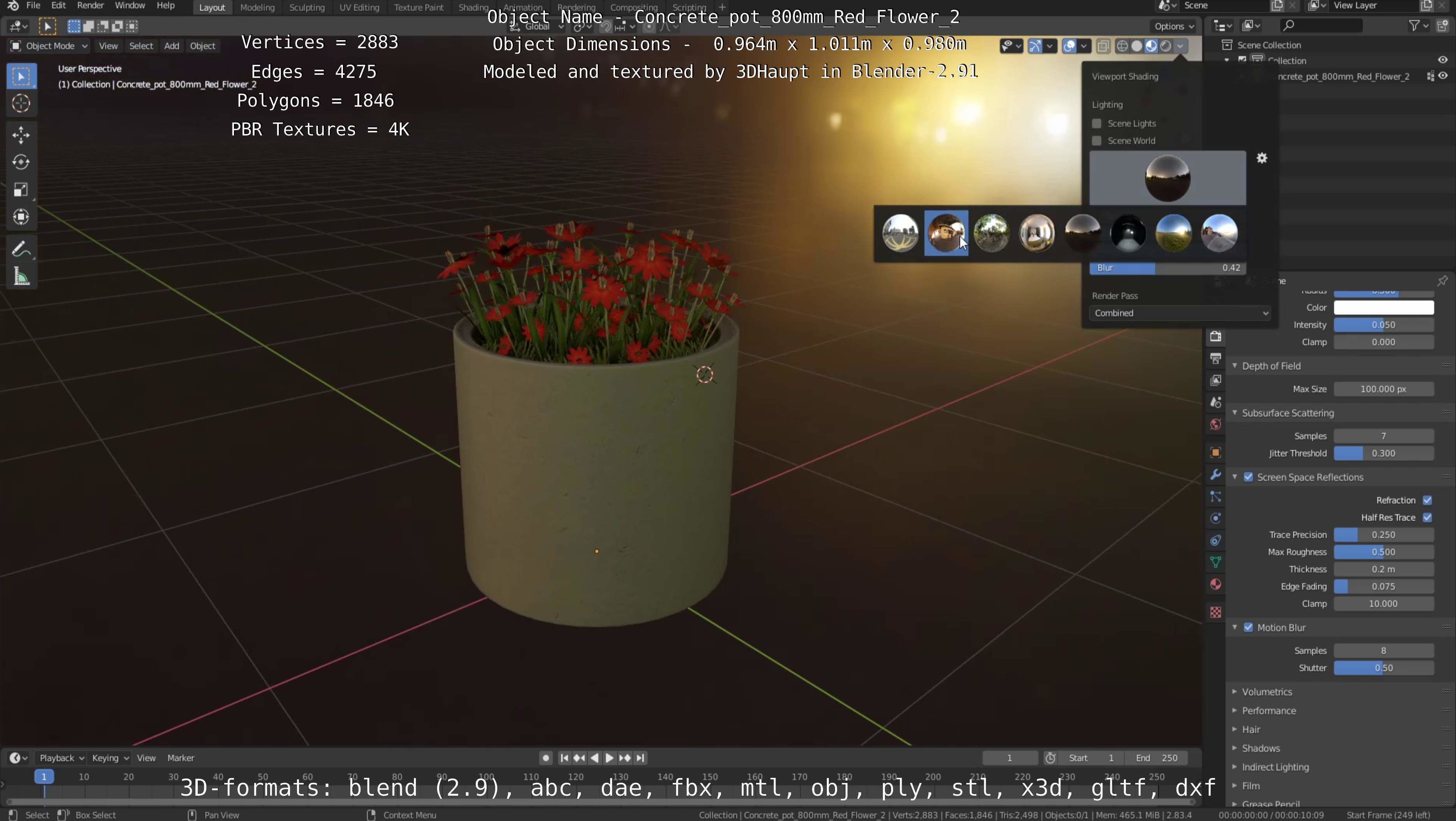Screen dimensions: 1456x821
Task: Select the Scale tool
Action: (21, 189)
